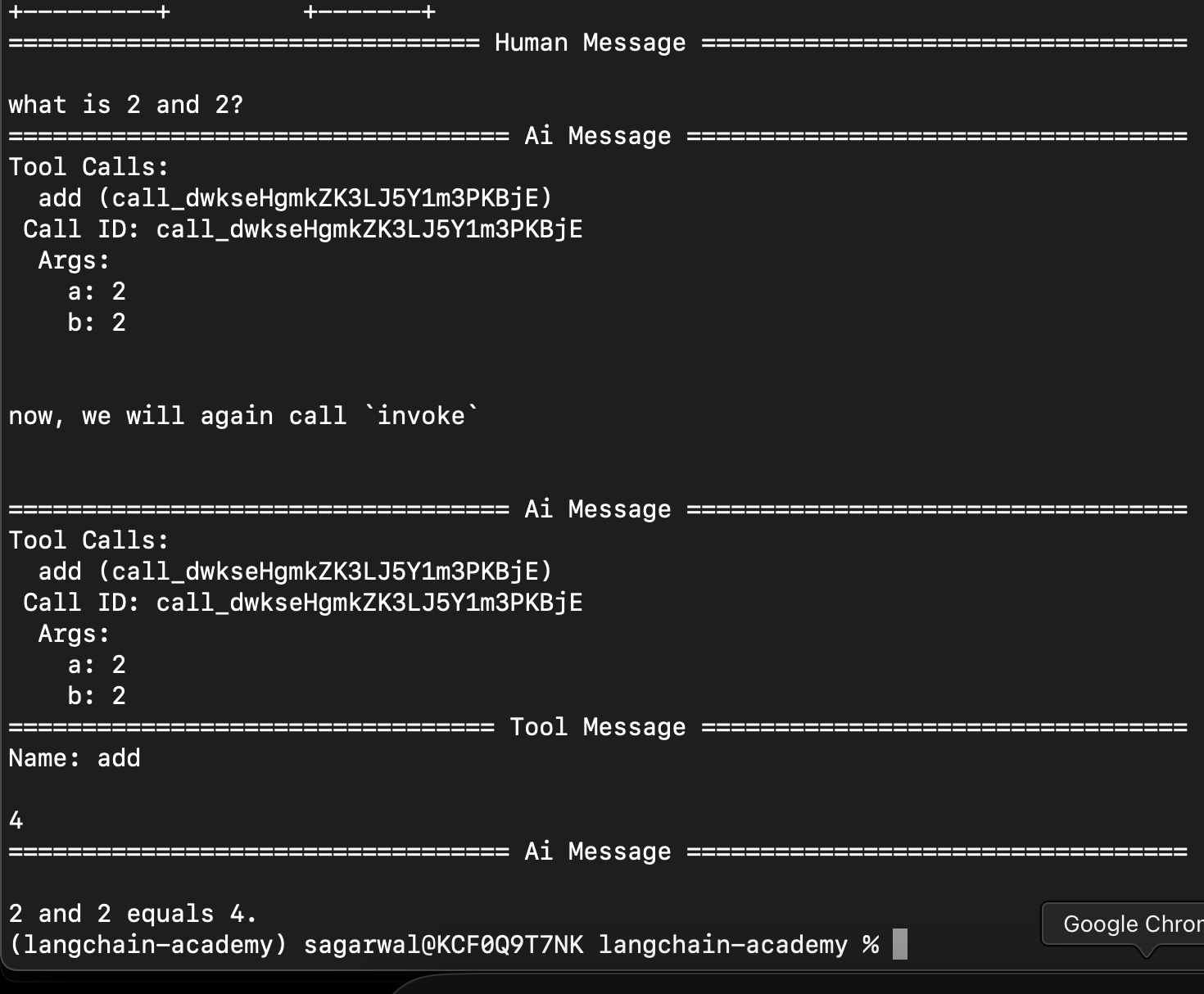Click the "what is 2 and 2?" line
The image size is (1204, 994).
(x=126, y=105)
